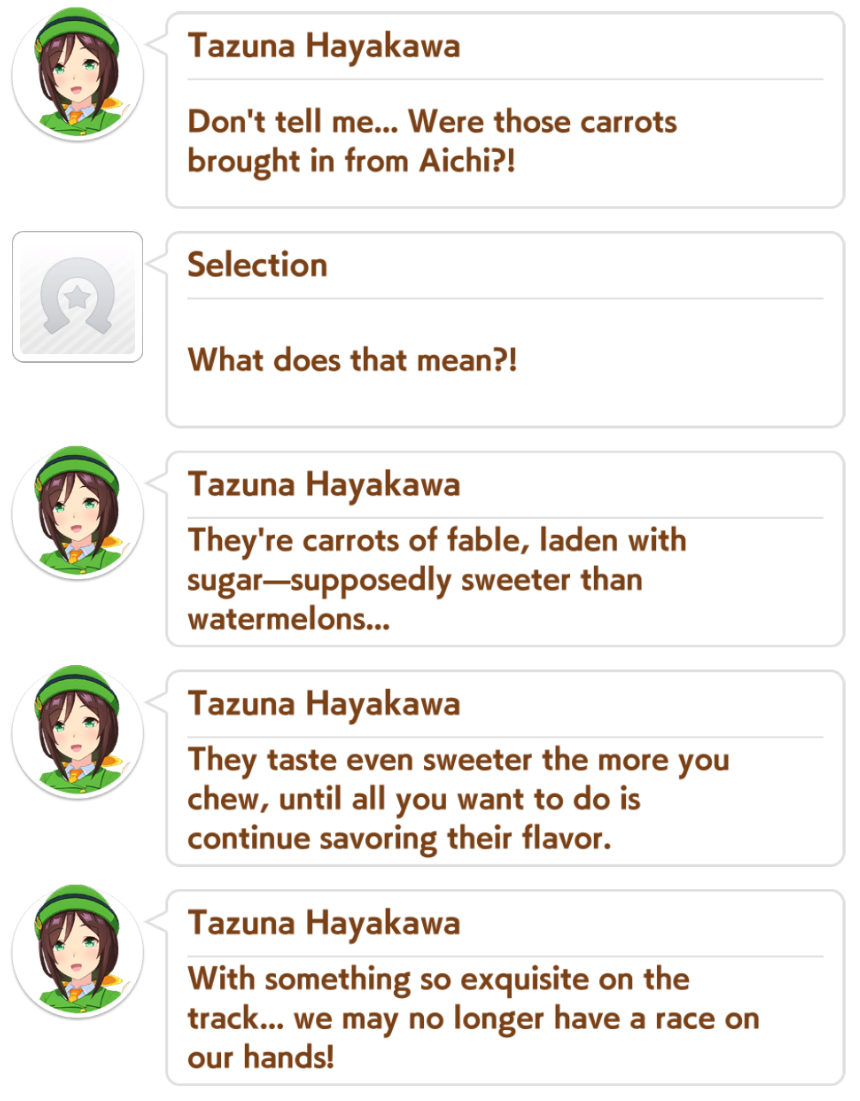860x1101 pixels.
Task: Tap Tazuna's avatar next to the 'so exquisite' message
Action: coord(78,951)
